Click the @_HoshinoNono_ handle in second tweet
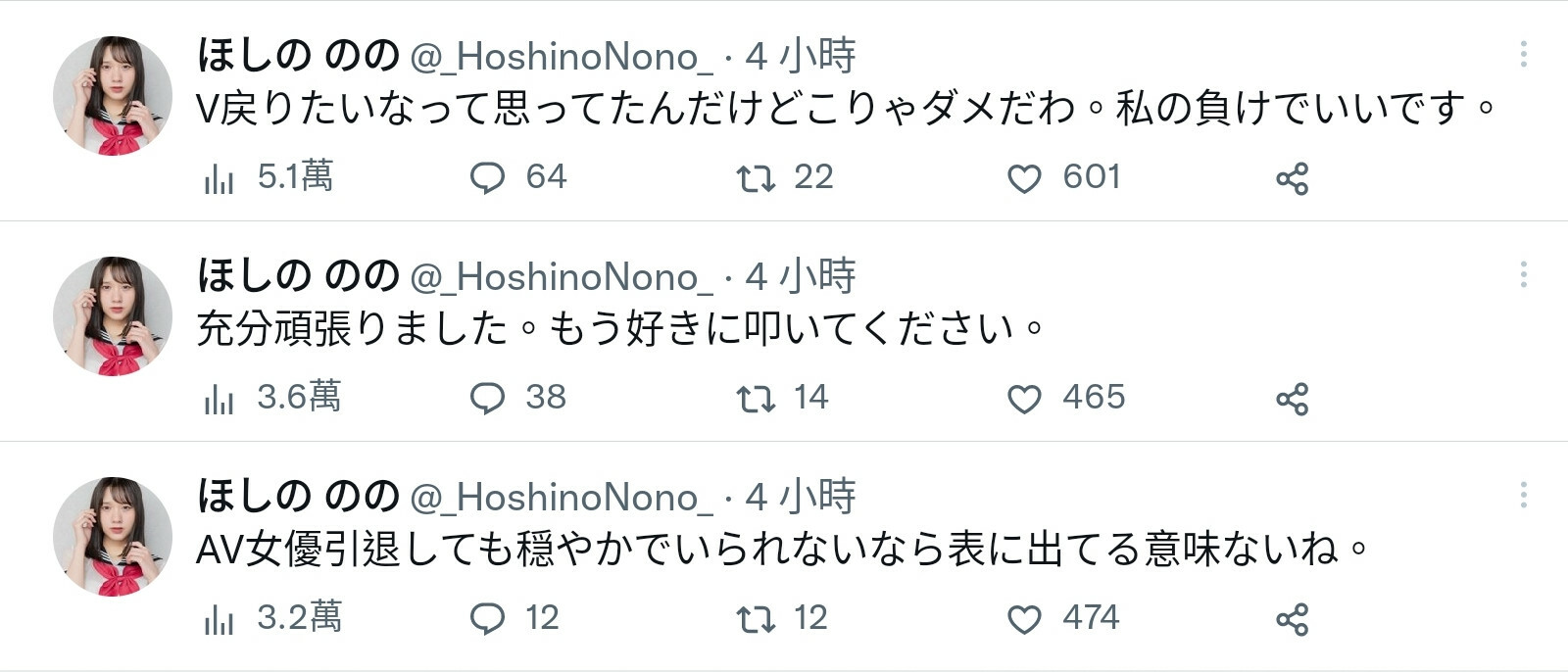 tap(561, 277)
